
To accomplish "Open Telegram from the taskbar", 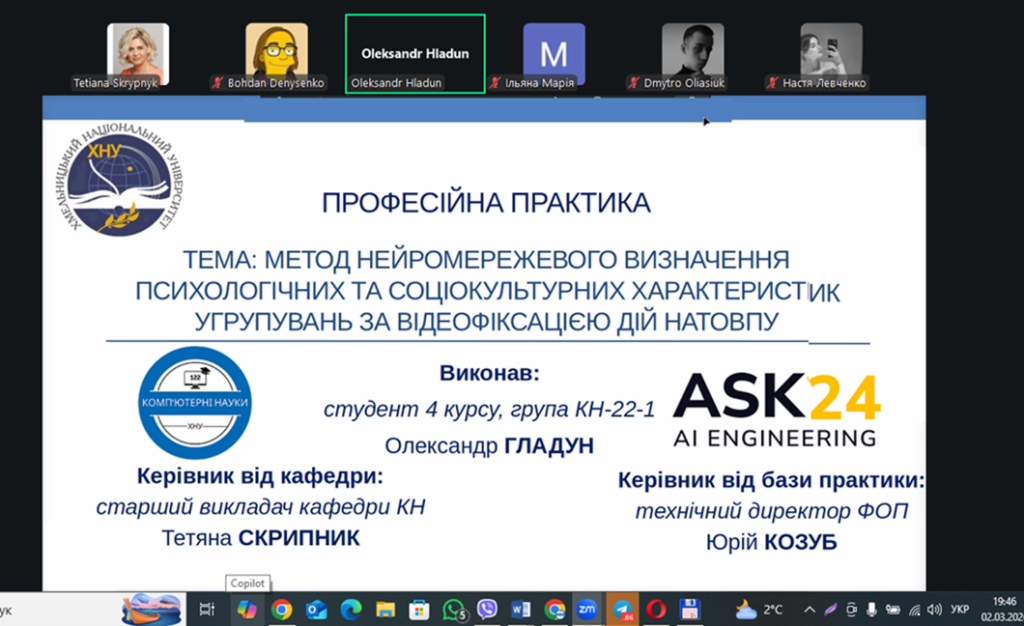I will pyautogui.click(x=622, y=609).
